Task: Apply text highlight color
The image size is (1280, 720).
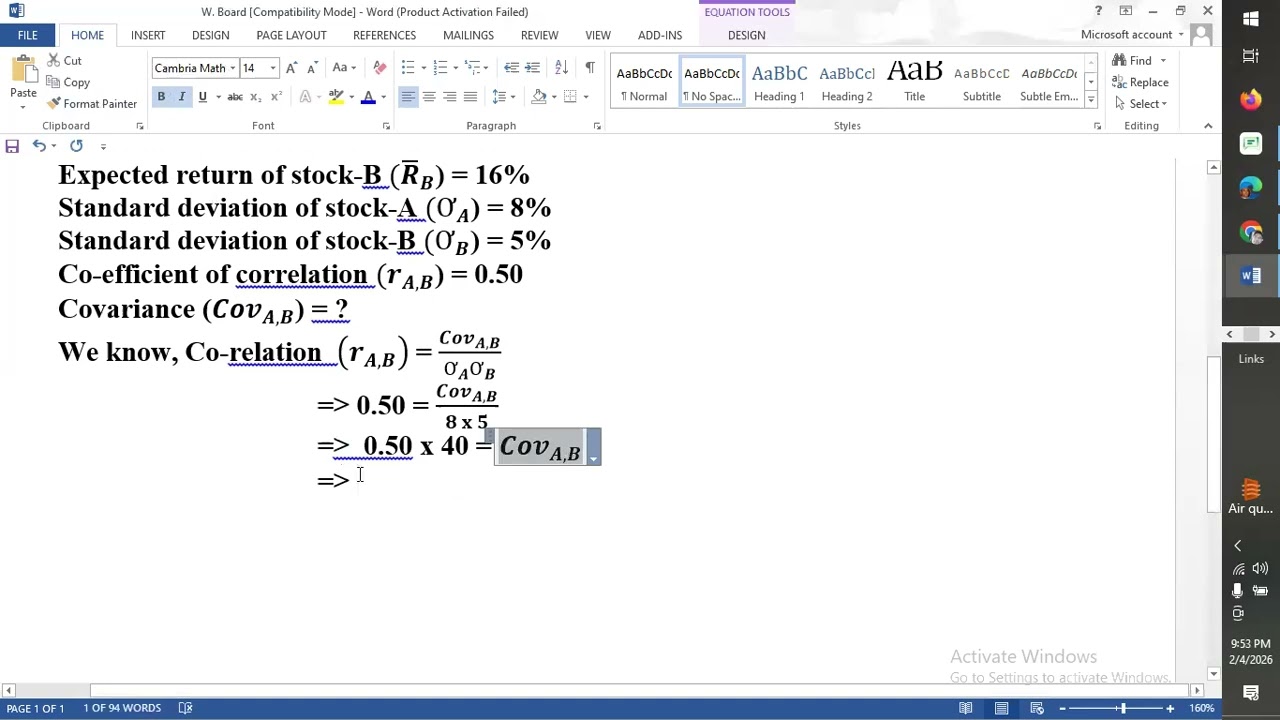Action: (x=336, y=97)
